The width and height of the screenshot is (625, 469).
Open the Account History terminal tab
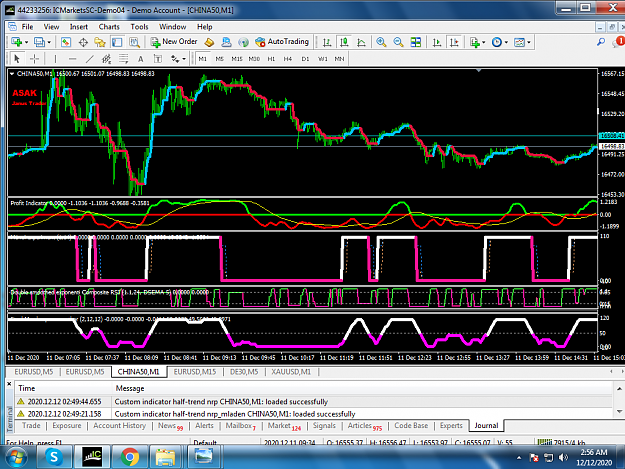120,426
